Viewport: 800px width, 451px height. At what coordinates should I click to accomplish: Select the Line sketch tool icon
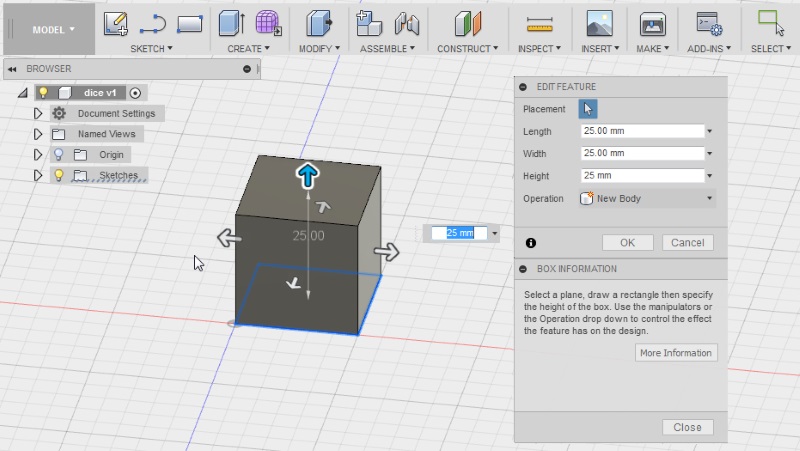click(x=153, y=24)
